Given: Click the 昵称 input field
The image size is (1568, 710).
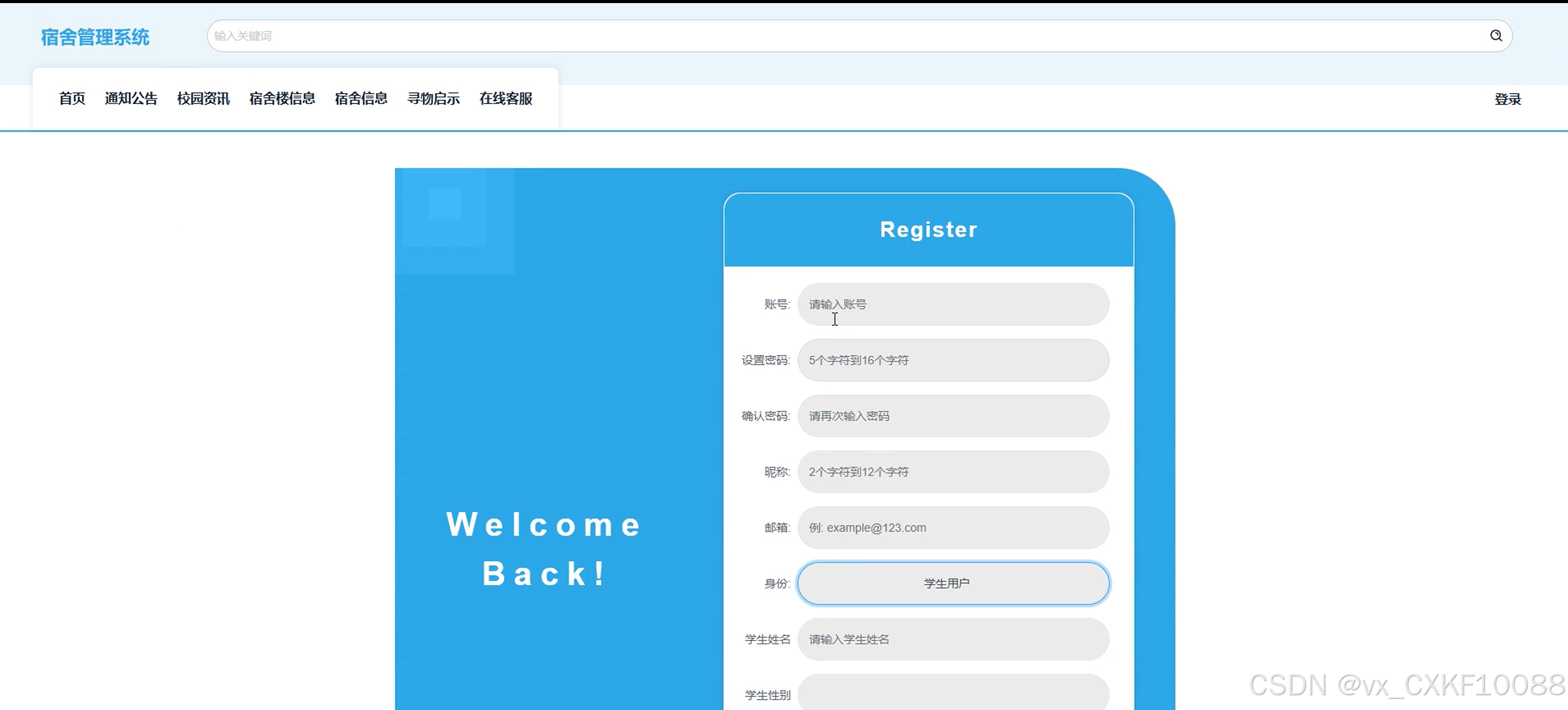Looking at the screenshot, I should [953, 472].
